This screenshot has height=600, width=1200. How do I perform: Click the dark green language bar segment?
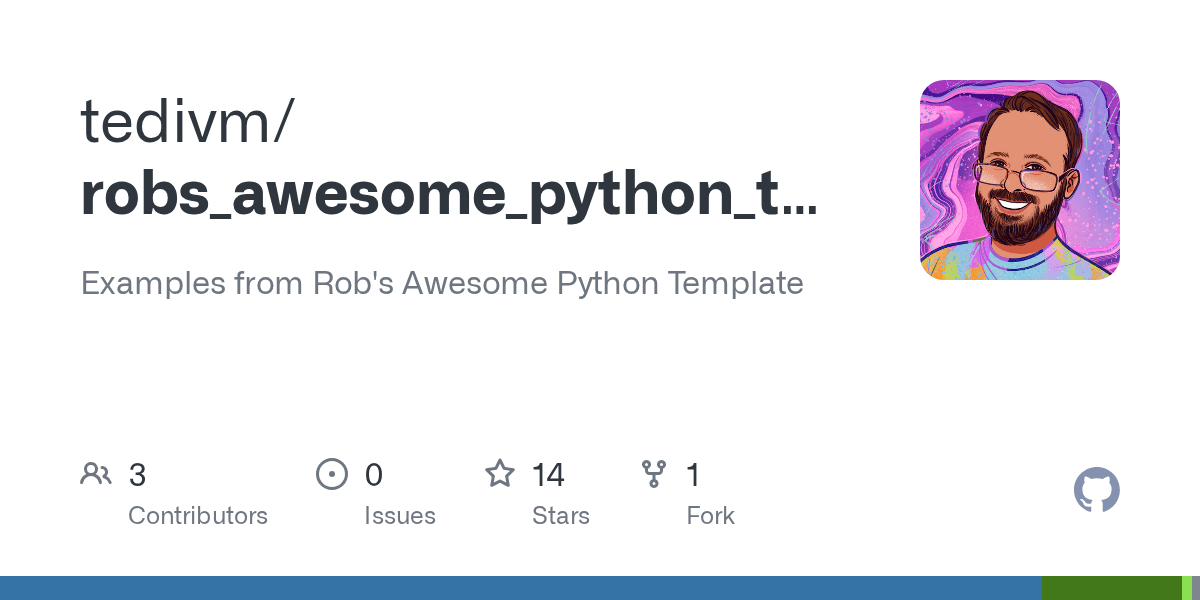pyautogui.click(x=1111, y=588)
